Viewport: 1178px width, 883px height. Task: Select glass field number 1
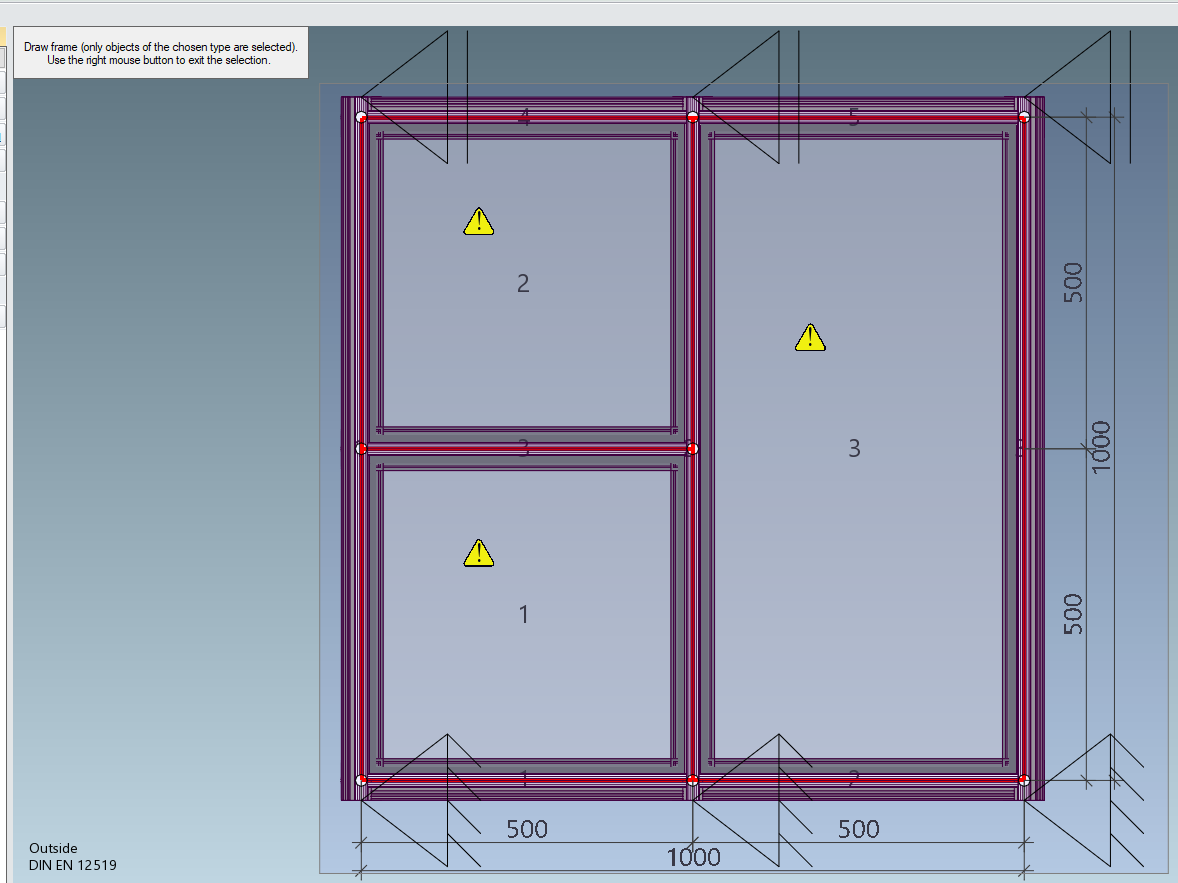(x=523, y=614)
